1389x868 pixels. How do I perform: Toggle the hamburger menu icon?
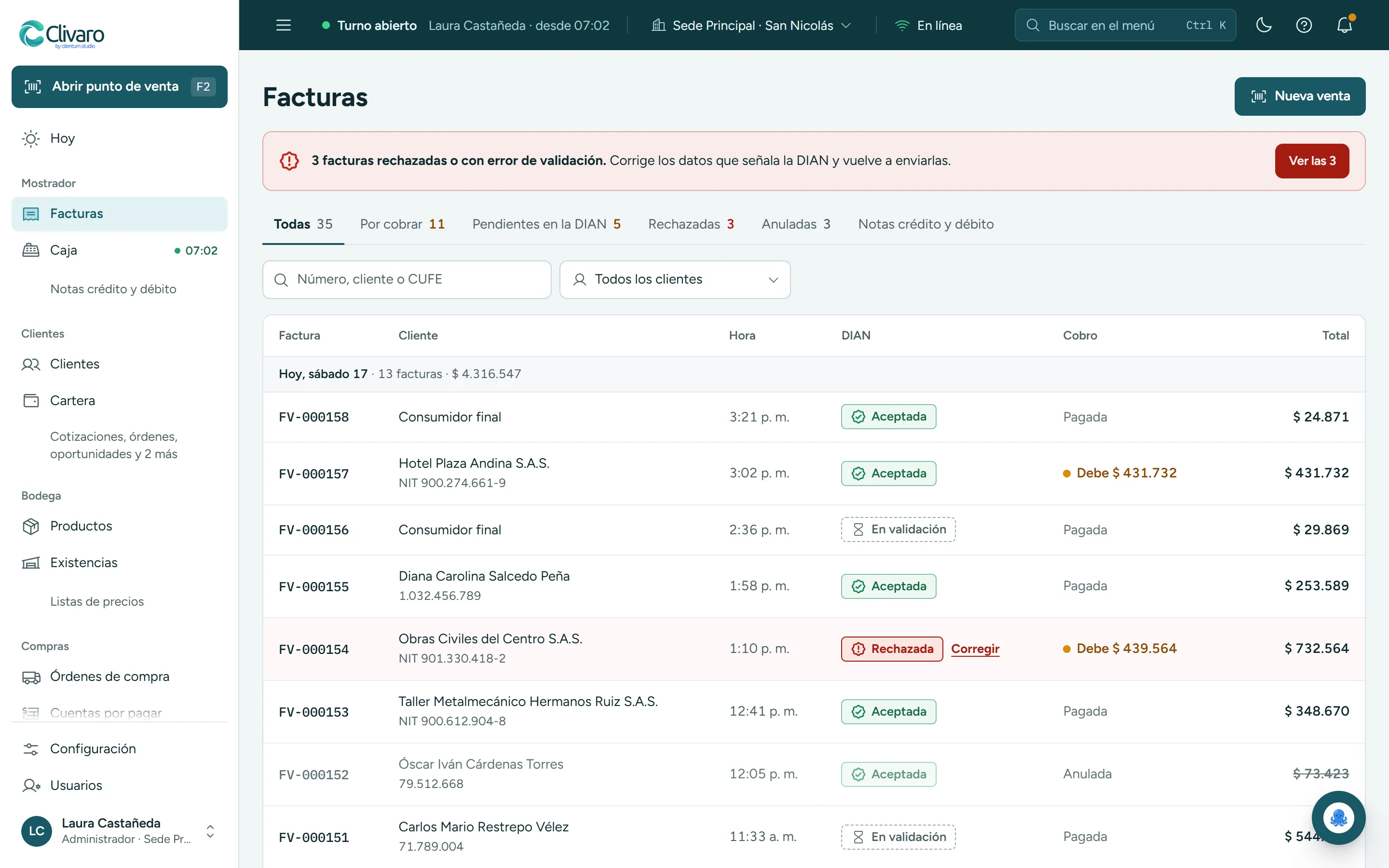284,25
